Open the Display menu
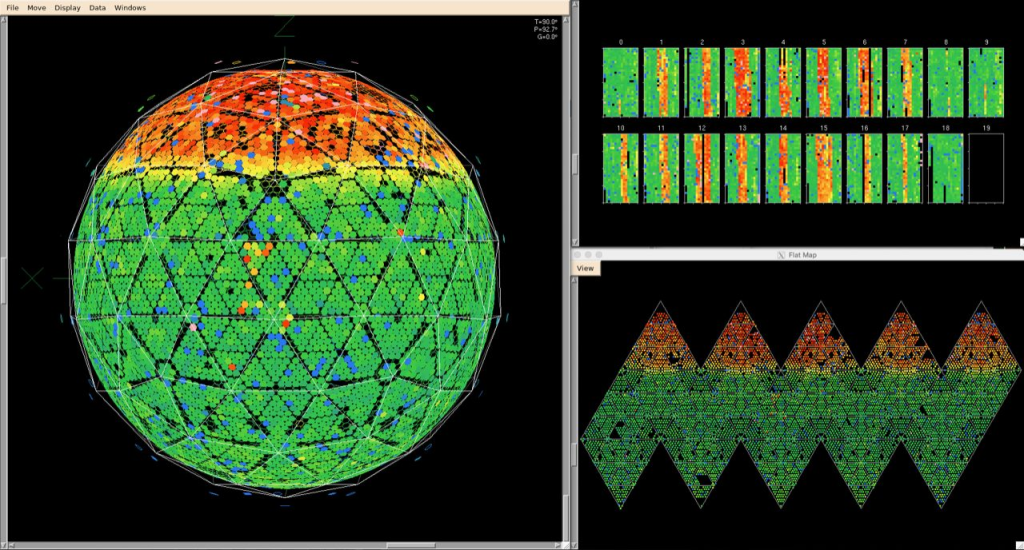 68,8
